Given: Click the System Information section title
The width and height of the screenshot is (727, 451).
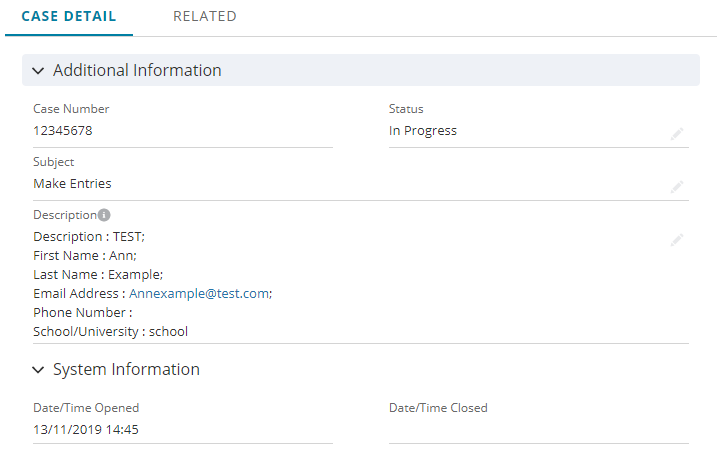Looking at the screenshot, I should (126, 370).
